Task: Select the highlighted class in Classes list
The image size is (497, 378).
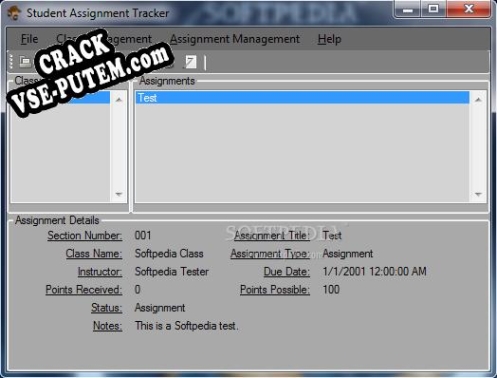Action: (61, 98)
